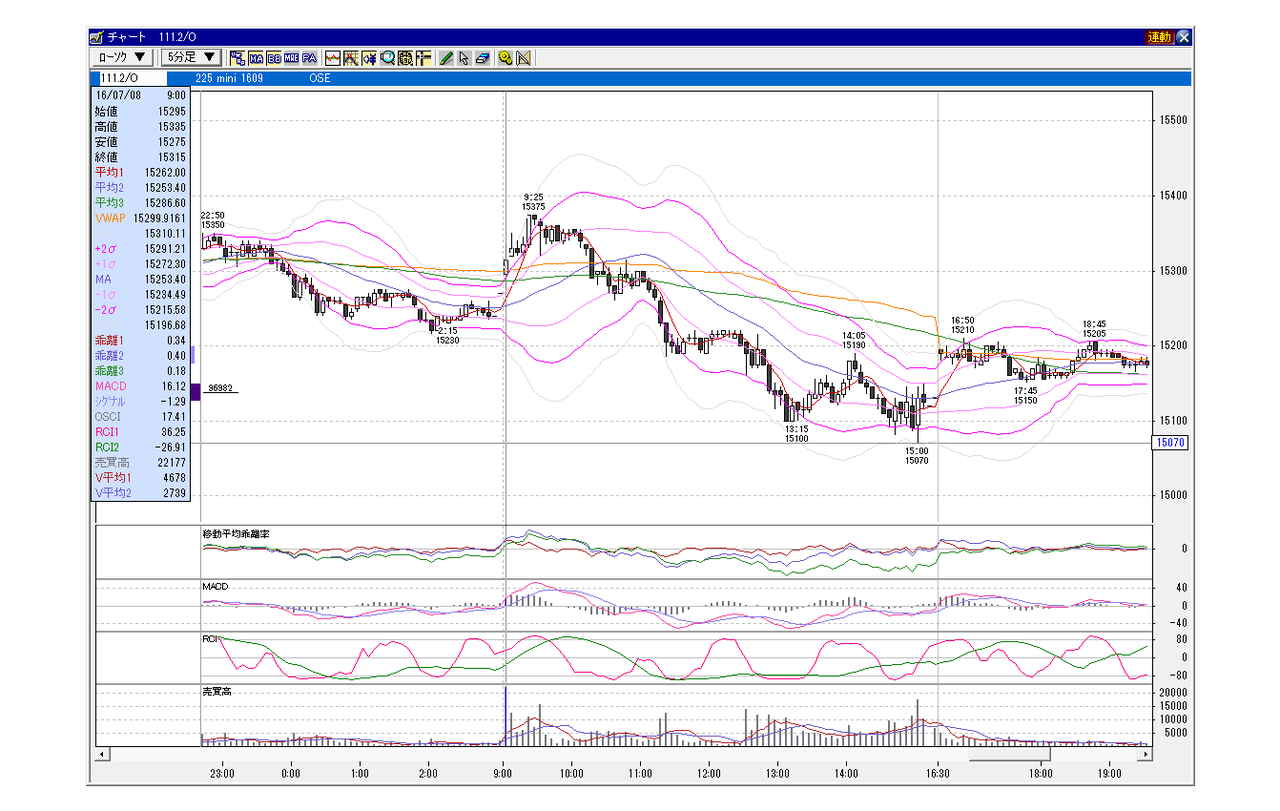Click the first chart settings toolbar icon
Image resolution: width=1280 pixels, height=811 pixels.
pyautogui.click(x=238, y=58)
